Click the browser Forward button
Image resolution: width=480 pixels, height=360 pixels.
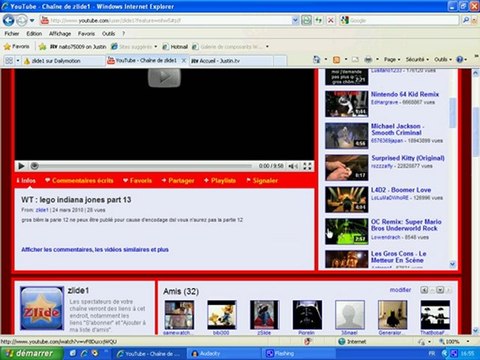coord(22,21)
